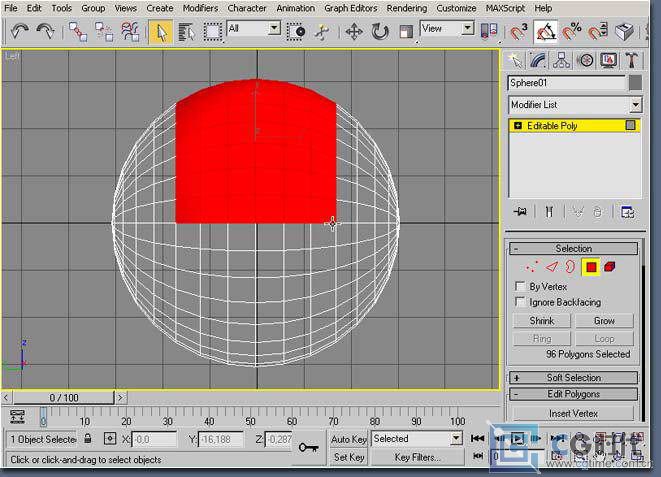Toggle the Window/Crossing selection icon
Viewport: 661px width, 477px height.
pyautogui.click(x=295, y=32)
